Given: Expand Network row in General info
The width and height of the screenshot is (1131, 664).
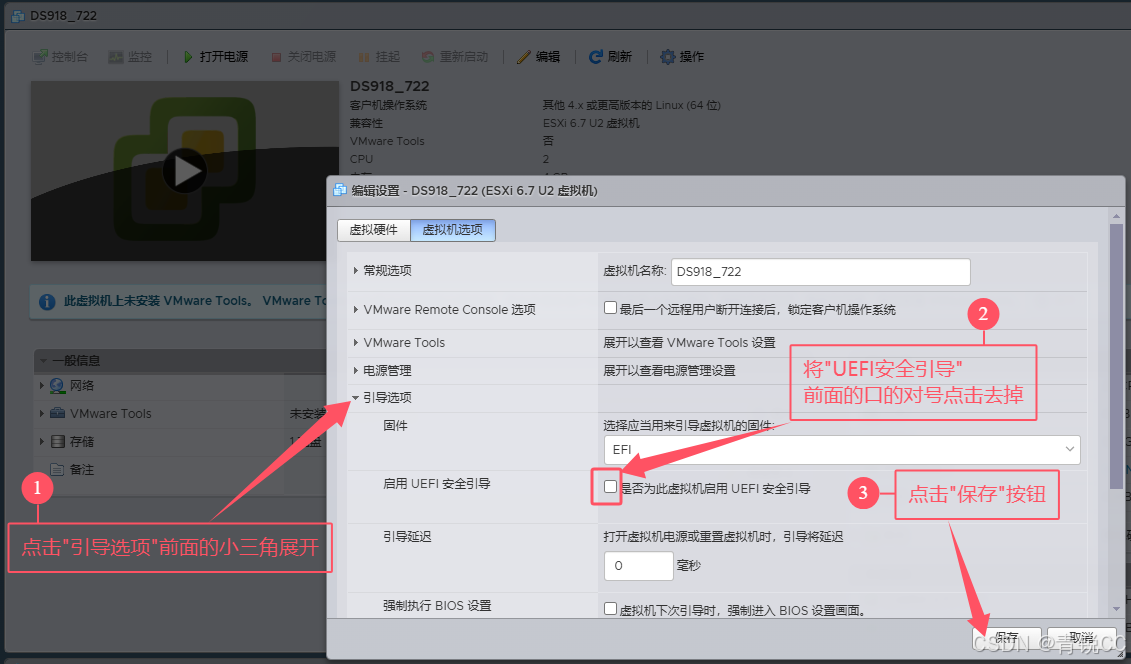Looking at the screenshot, I should click(42, 386).
